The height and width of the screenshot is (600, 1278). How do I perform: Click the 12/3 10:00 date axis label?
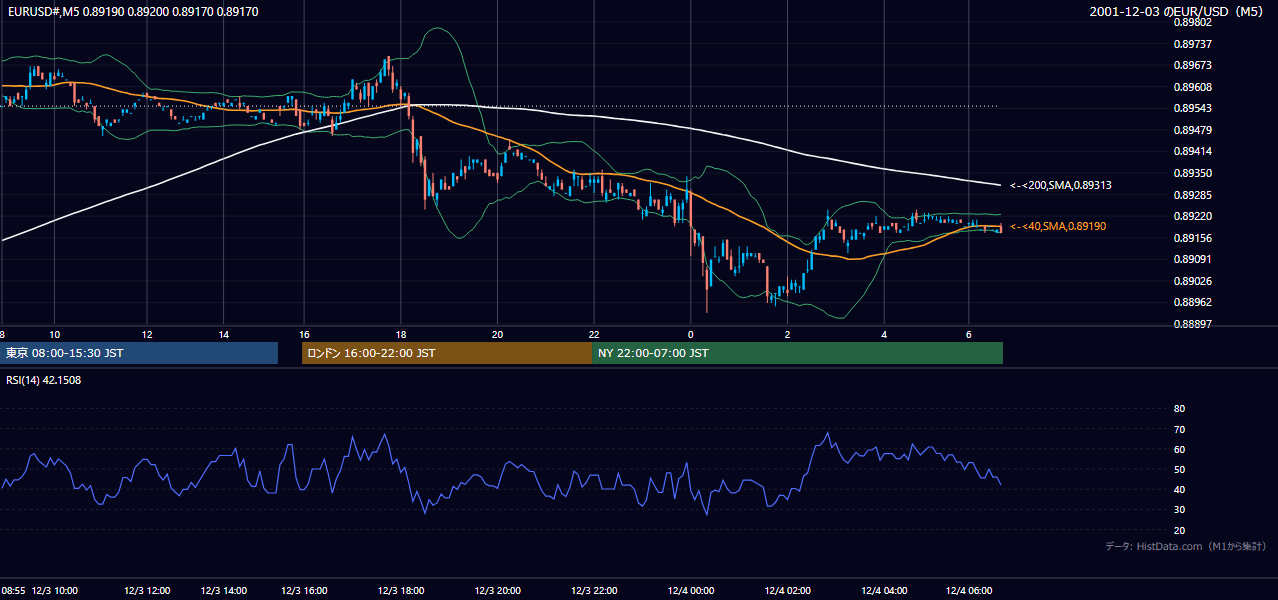pyautogui.click(x=55, y=590)
